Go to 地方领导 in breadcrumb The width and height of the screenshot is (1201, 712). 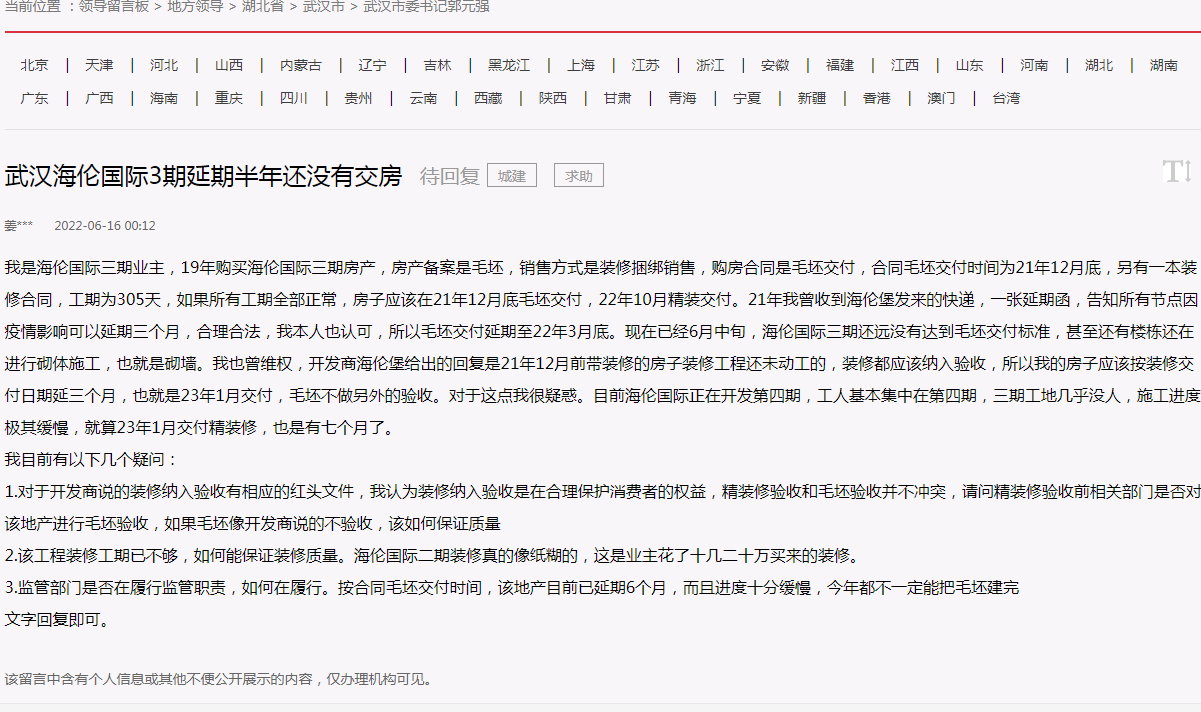[x=195, y=7]
